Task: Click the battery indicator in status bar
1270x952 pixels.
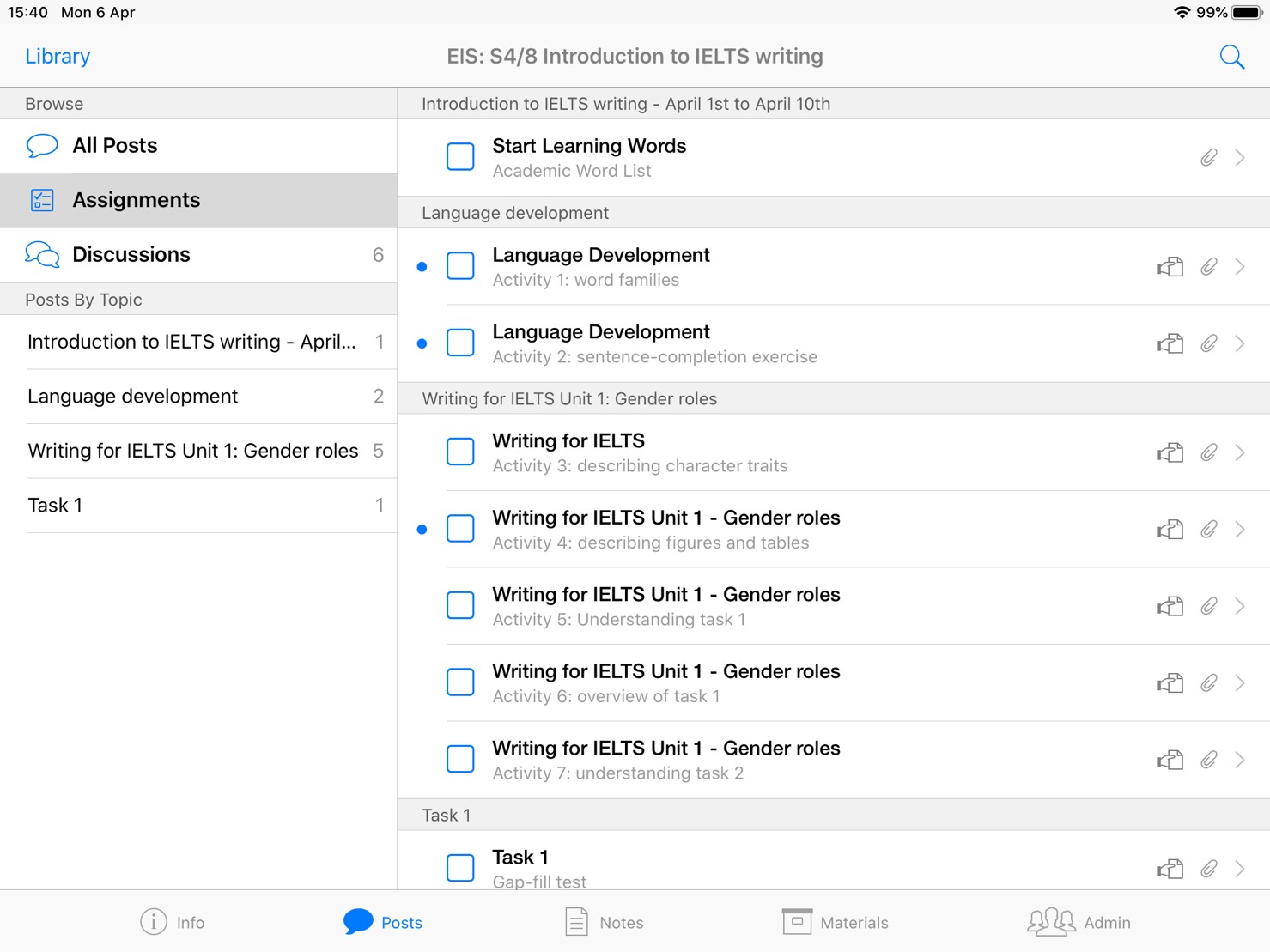Action: (x=1247, y=13)
